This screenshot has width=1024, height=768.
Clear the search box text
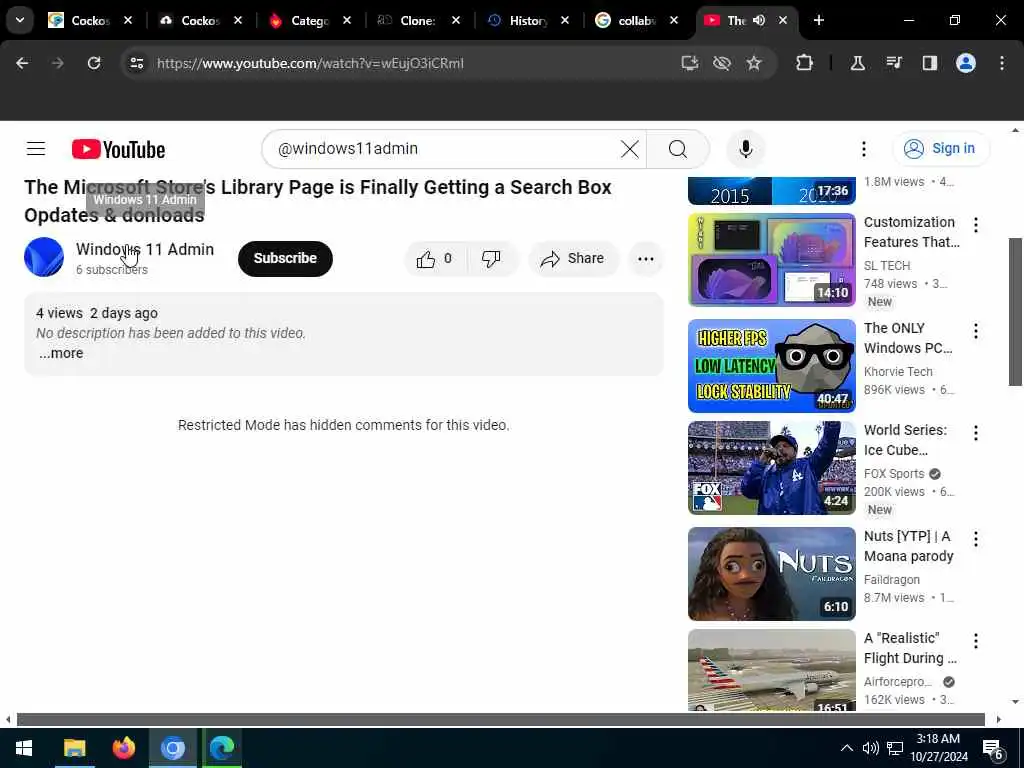click(x=630, y=149)
